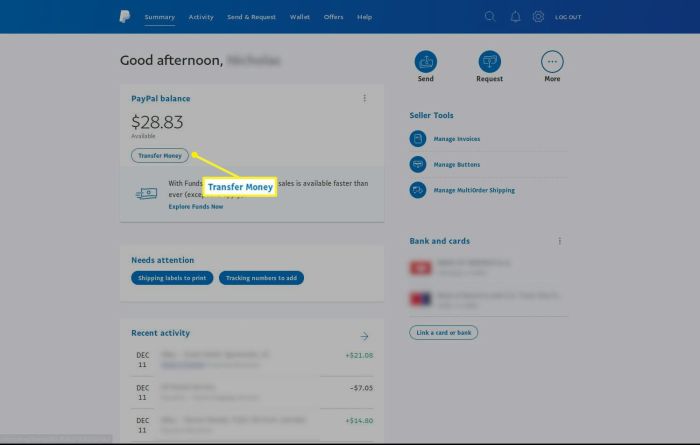Click the Needs attention heading
Screen dimensions: 700x445
point(162,260)
